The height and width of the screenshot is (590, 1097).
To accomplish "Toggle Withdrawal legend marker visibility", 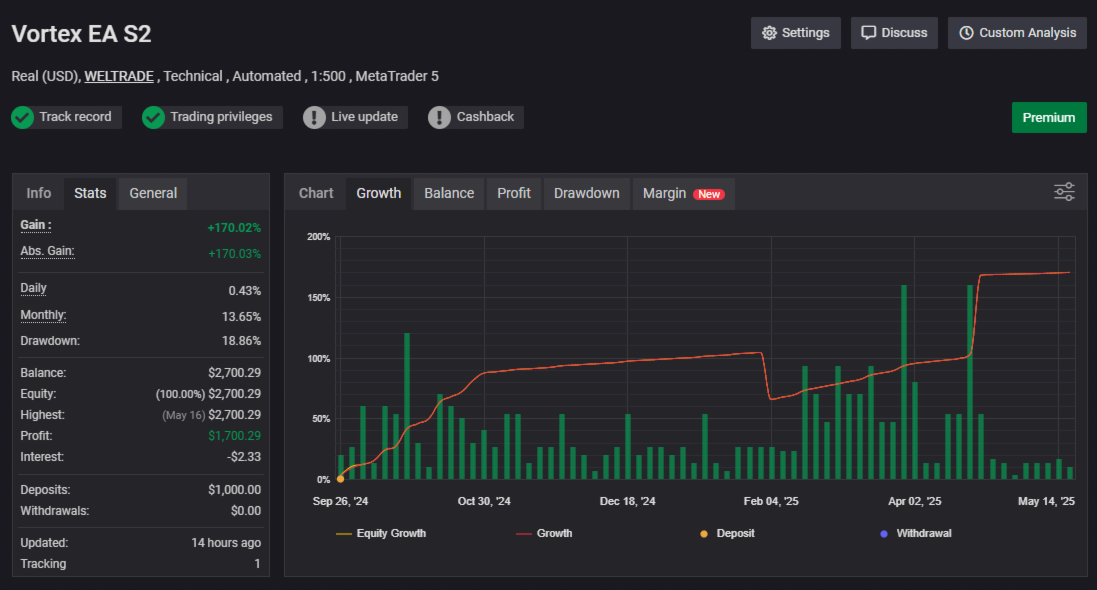I will (916, 533).
